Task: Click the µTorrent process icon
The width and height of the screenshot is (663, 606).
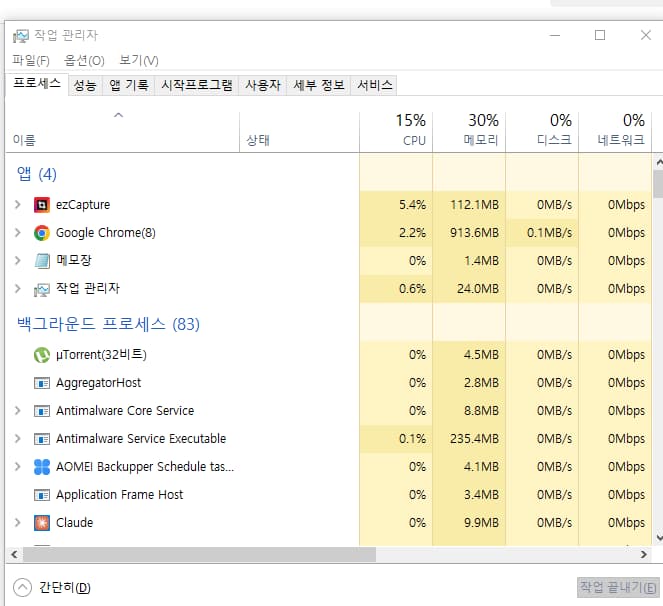Action: [41, 355]
